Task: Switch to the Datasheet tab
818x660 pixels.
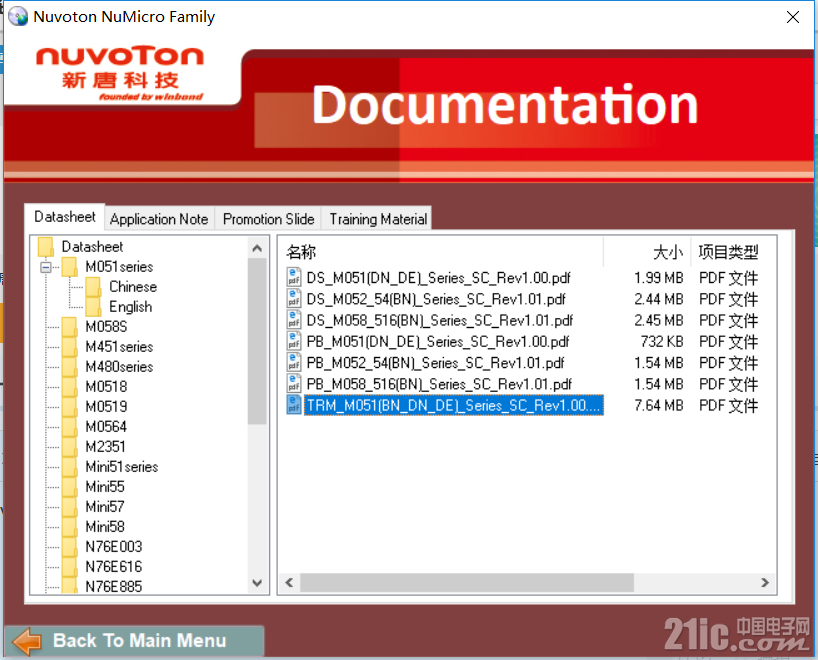Action: pos(65,217)
